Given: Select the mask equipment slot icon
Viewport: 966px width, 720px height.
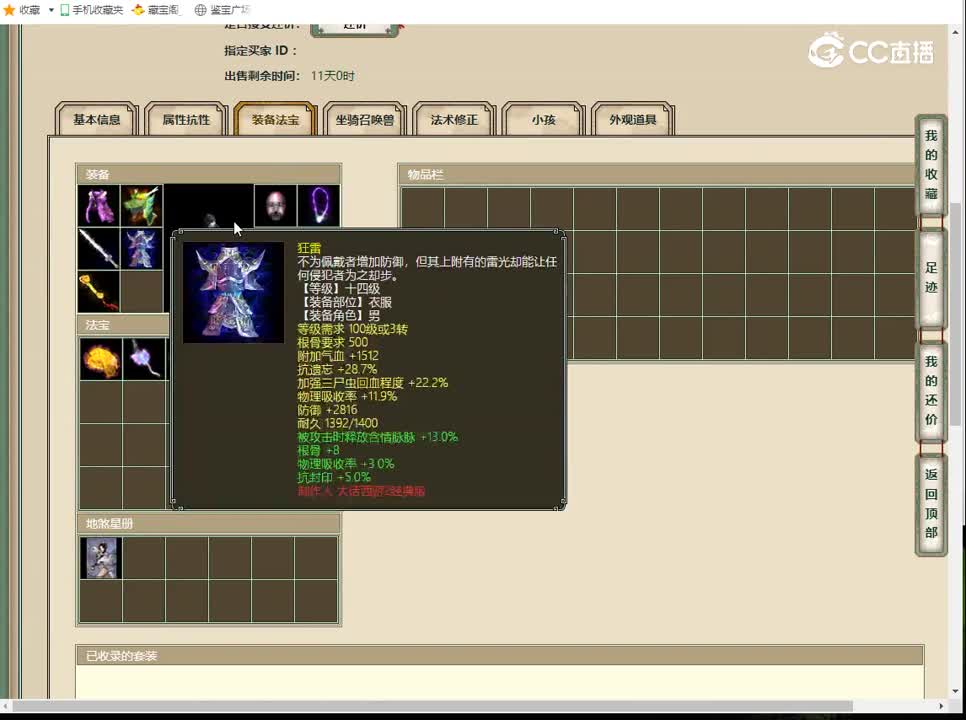Looking at the screenshot, I should (274, 204).
